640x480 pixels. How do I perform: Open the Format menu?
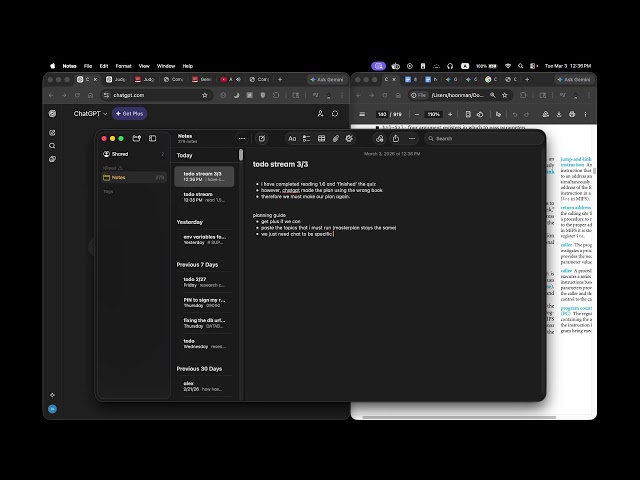(x=123, y=66)
